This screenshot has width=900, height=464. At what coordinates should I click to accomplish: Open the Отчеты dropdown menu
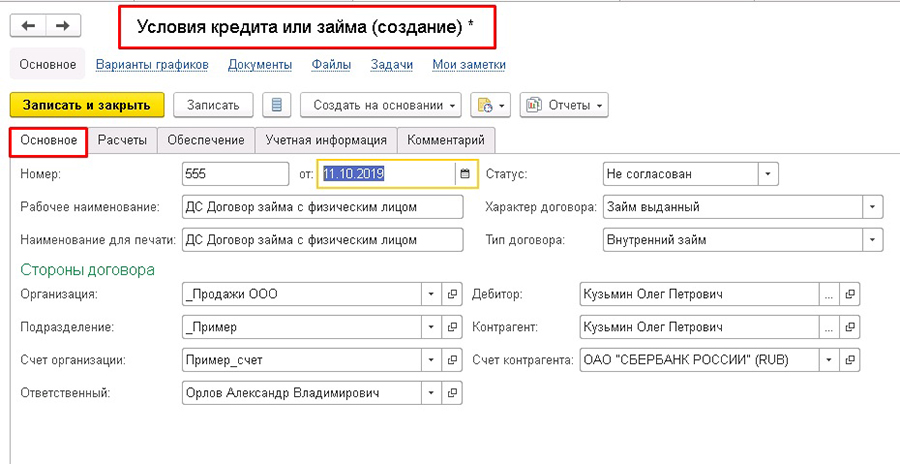(564, 106)
